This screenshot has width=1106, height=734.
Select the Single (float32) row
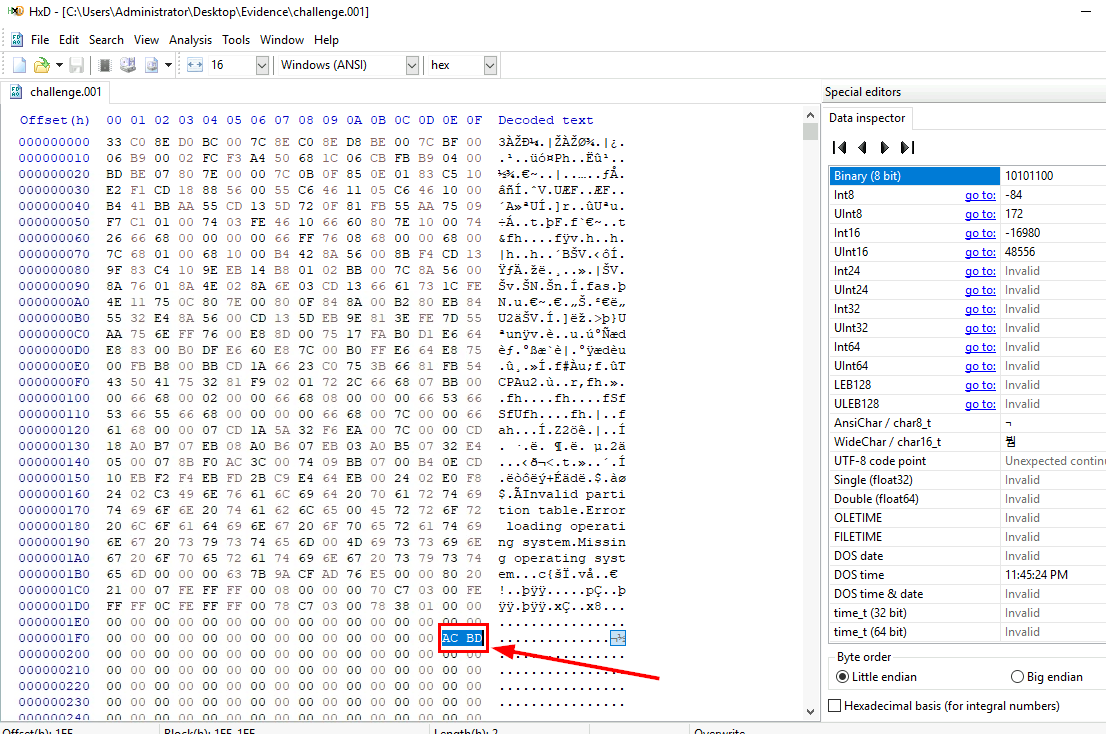(x=968, y=480)
